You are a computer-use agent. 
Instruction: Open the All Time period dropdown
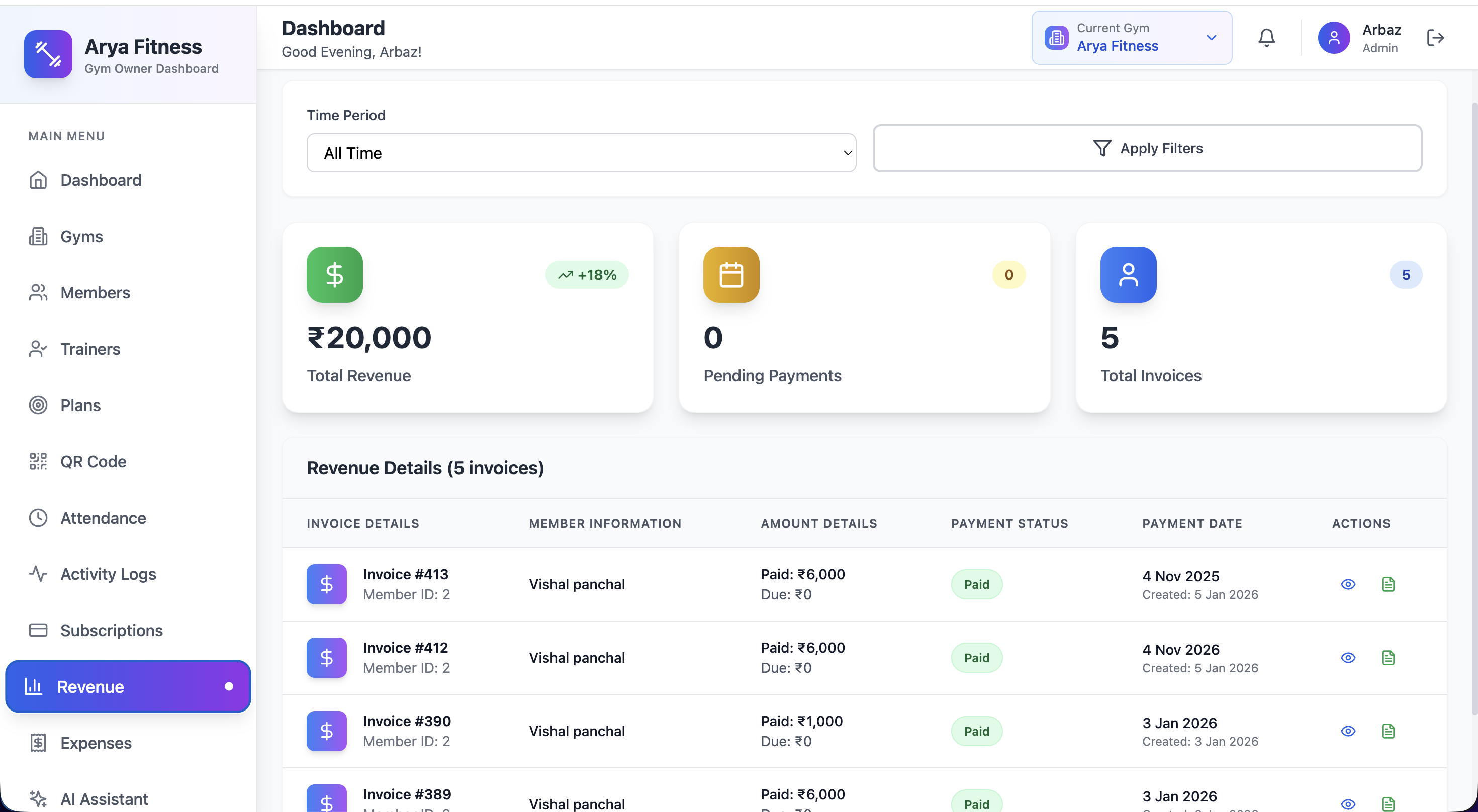(x=581, y=153)
